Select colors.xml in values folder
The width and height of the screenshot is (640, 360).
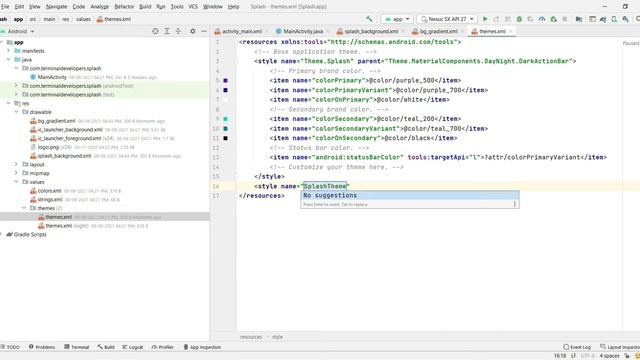(49, 191)
